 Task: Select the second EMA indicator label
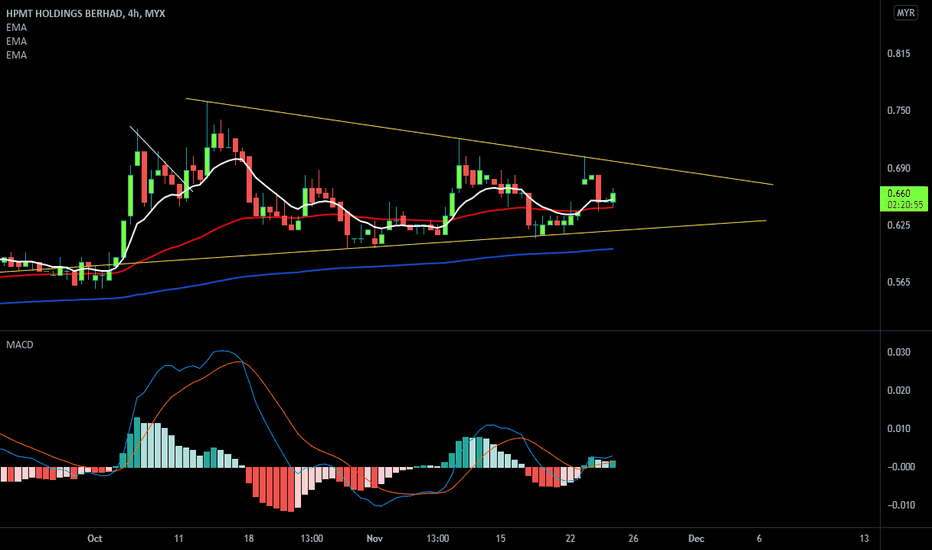click(x=17, y=41)
